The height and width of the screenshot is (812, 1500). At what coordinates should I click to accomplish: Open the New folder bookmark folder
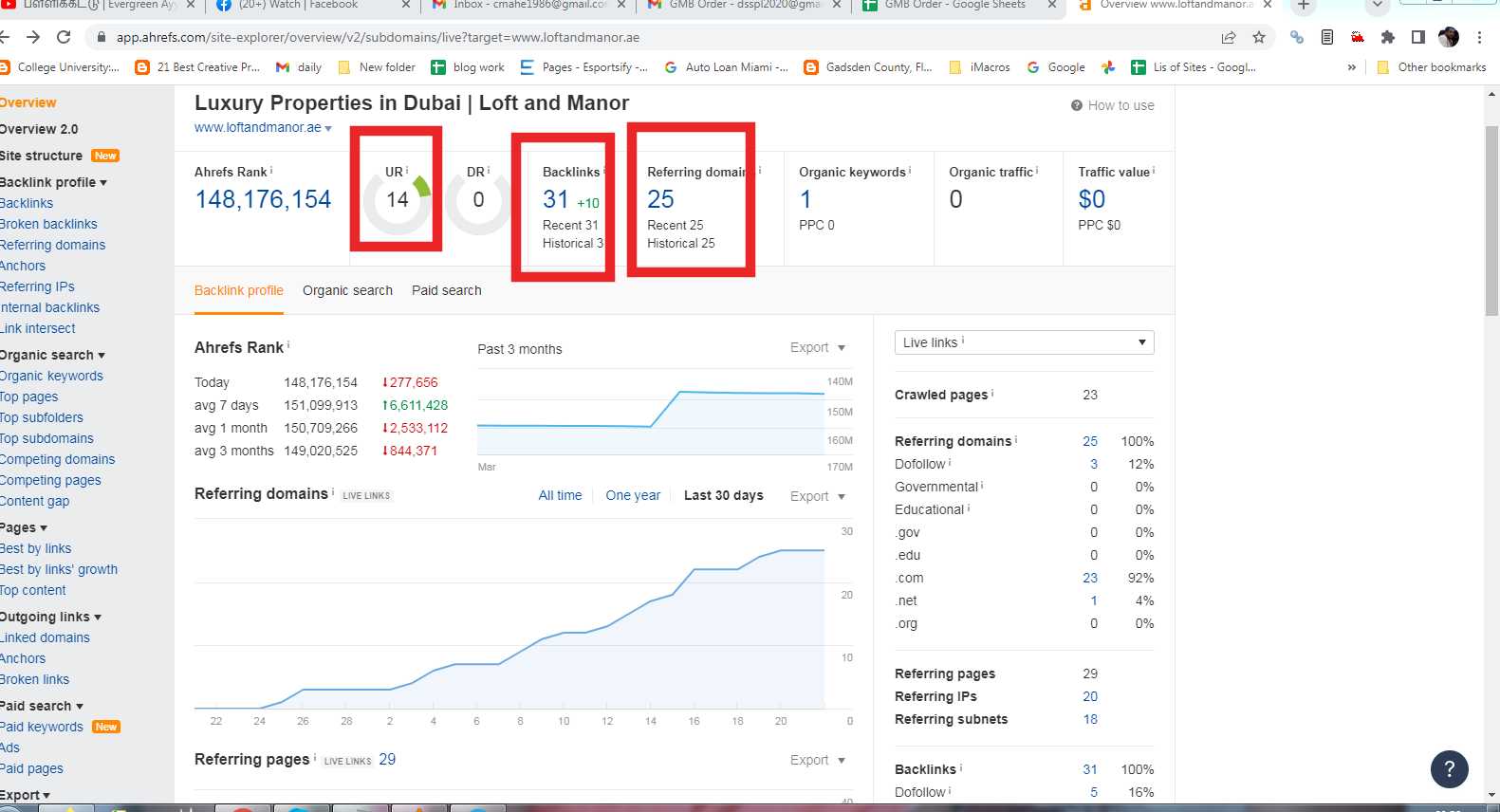coord(377,67)
